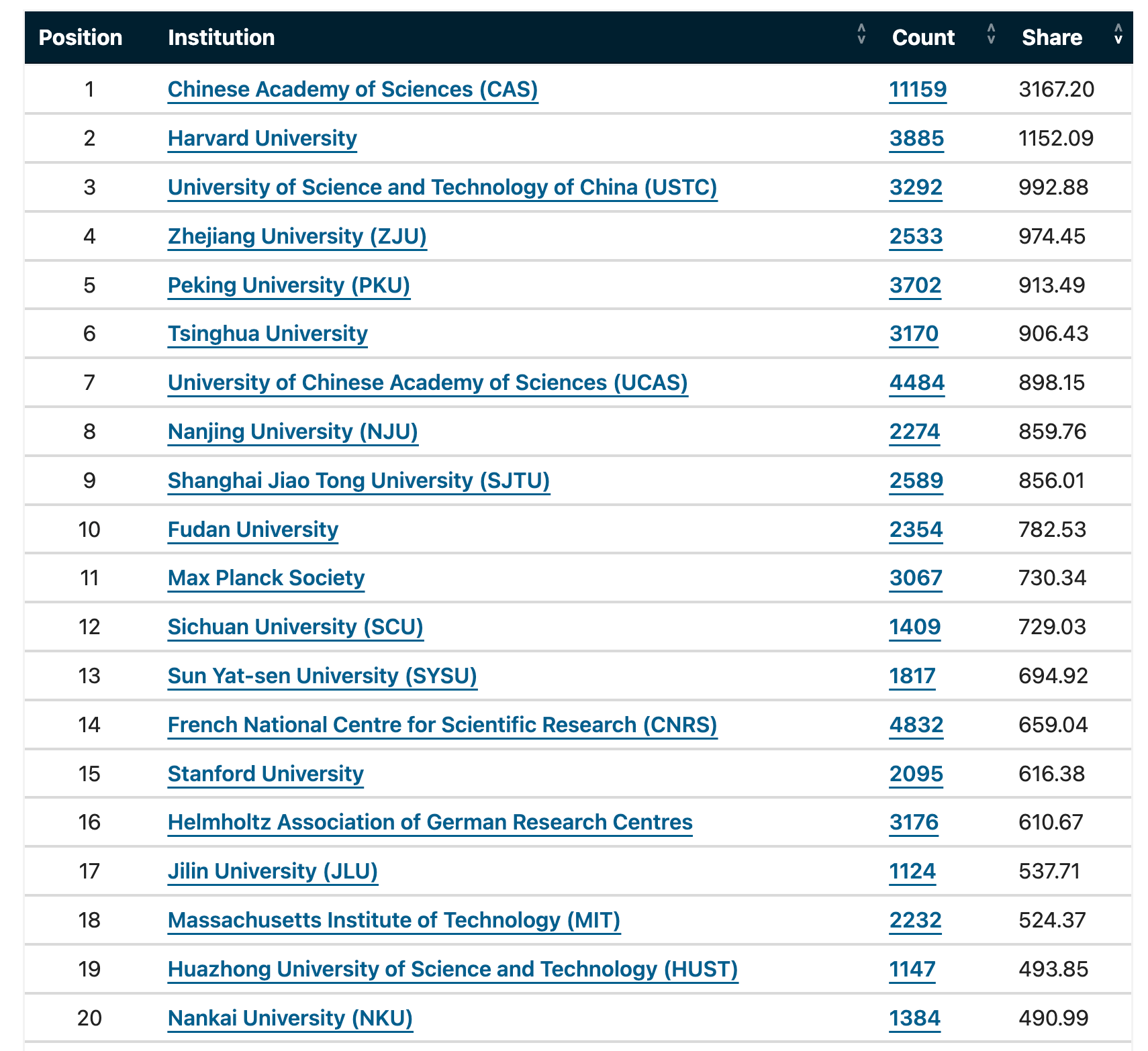Image resolution: width=1148 pixels, height=1051 pixels.
Task: Open the Max Planck Society link
Action: [266, 578]
